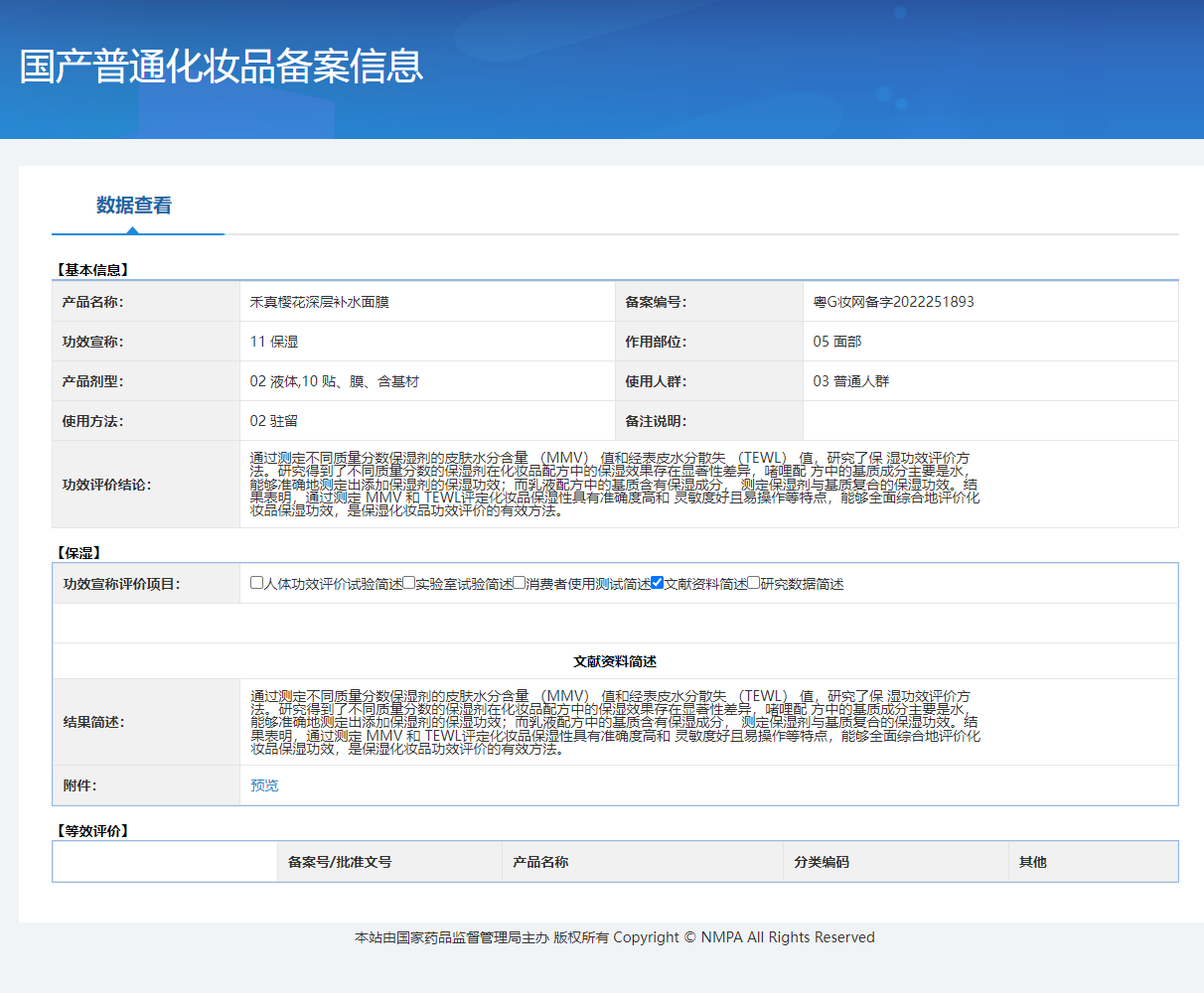This screenshot has height=993, width=1204.
Task: Click the 备注说明: label
Action: (656, 421)
